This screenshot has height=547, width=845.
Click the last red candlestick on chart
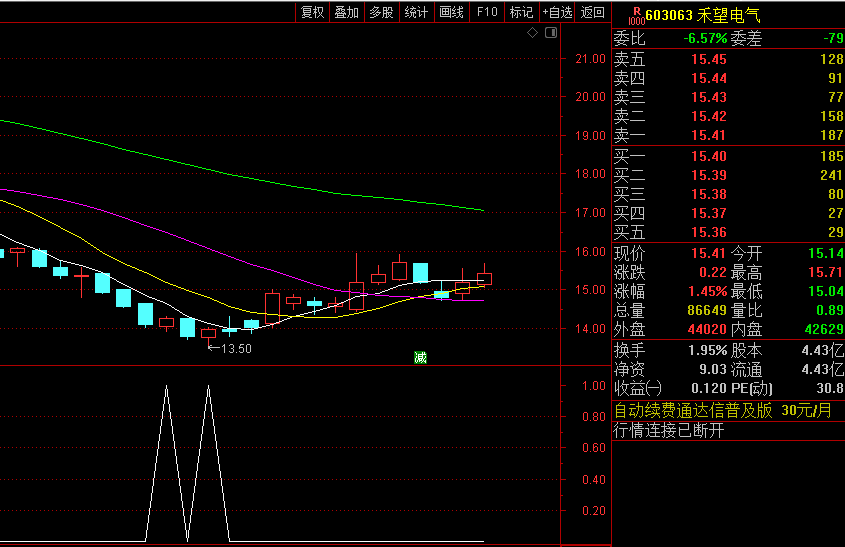pos(484,279)
